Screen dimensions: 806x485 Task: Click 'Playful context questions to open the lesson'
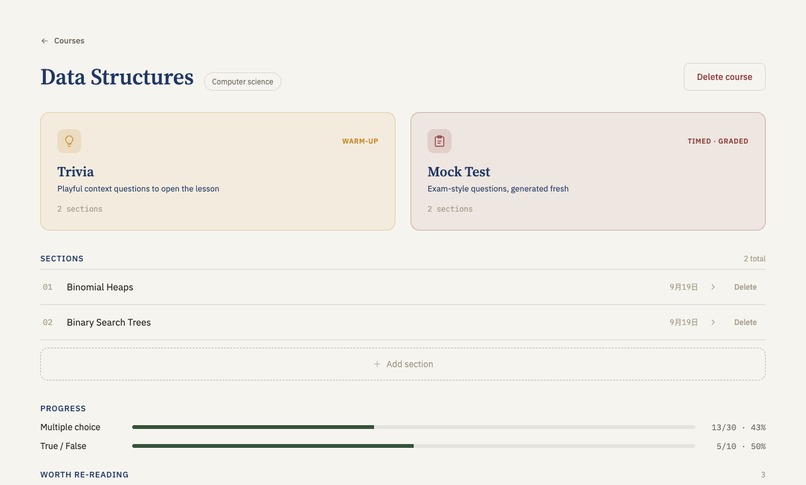coord(138,189)
